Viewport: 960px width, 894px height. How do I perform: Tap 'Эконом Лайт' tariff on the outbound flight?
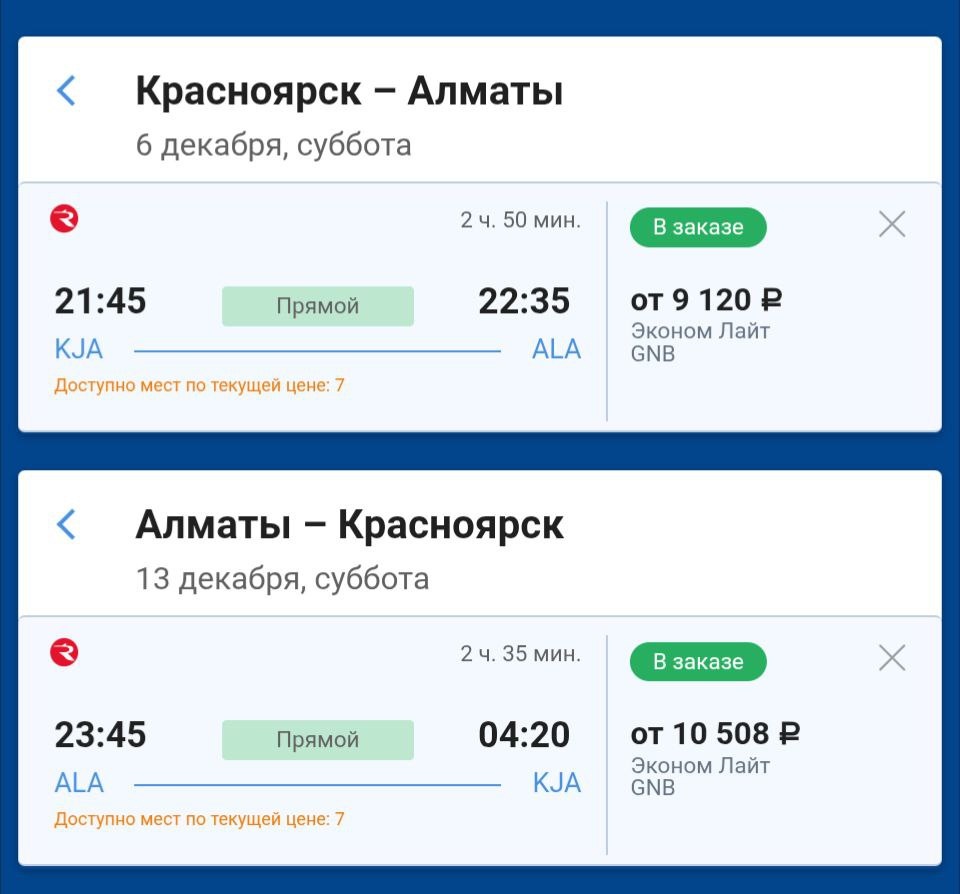pyautogui.click(x=700, y=331)
